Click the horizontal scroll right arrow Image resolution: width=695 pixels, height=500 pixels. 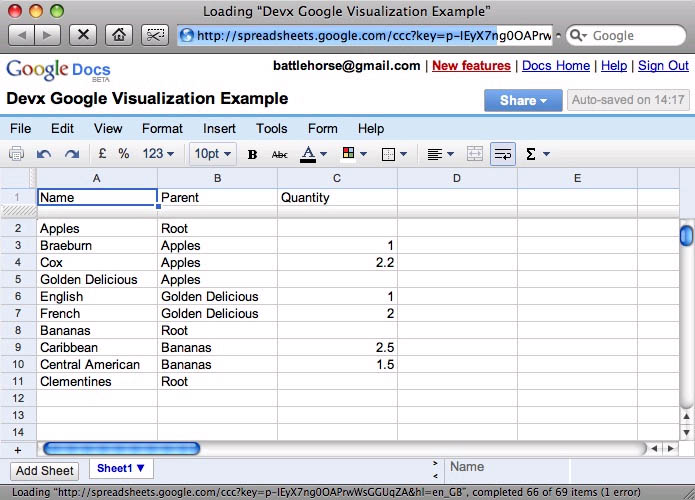click(671, 449)
